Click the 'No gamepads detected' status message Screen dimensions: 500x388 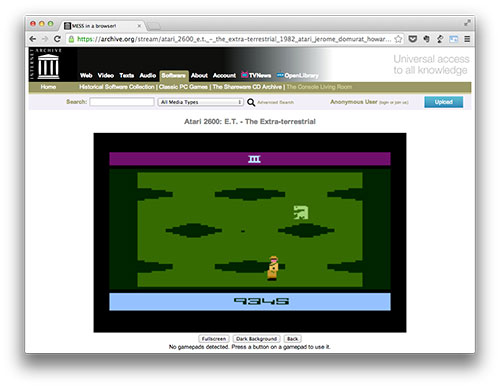coord(250,347)
